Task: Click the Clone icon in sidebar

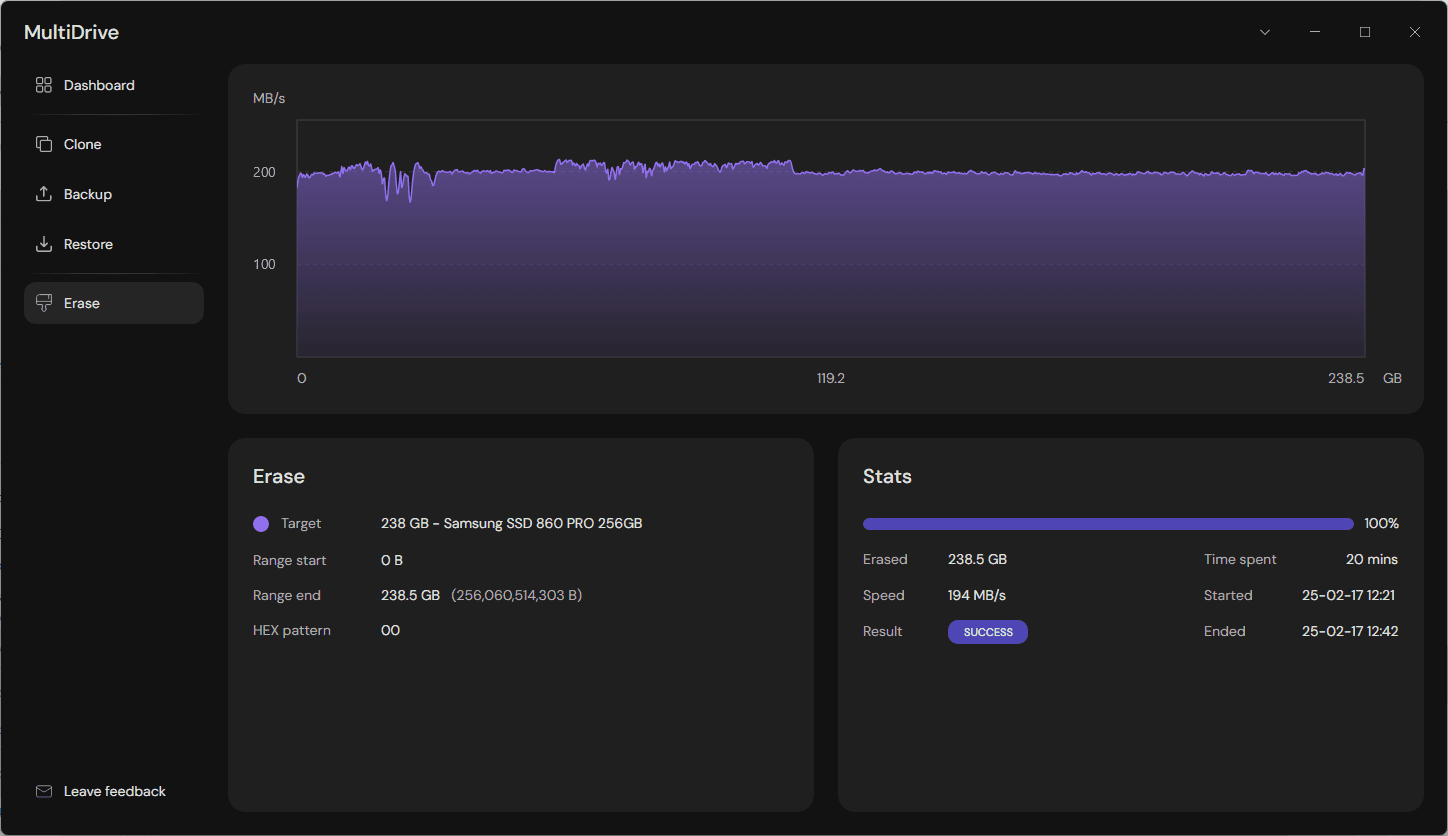Action: tap(43, 144)
